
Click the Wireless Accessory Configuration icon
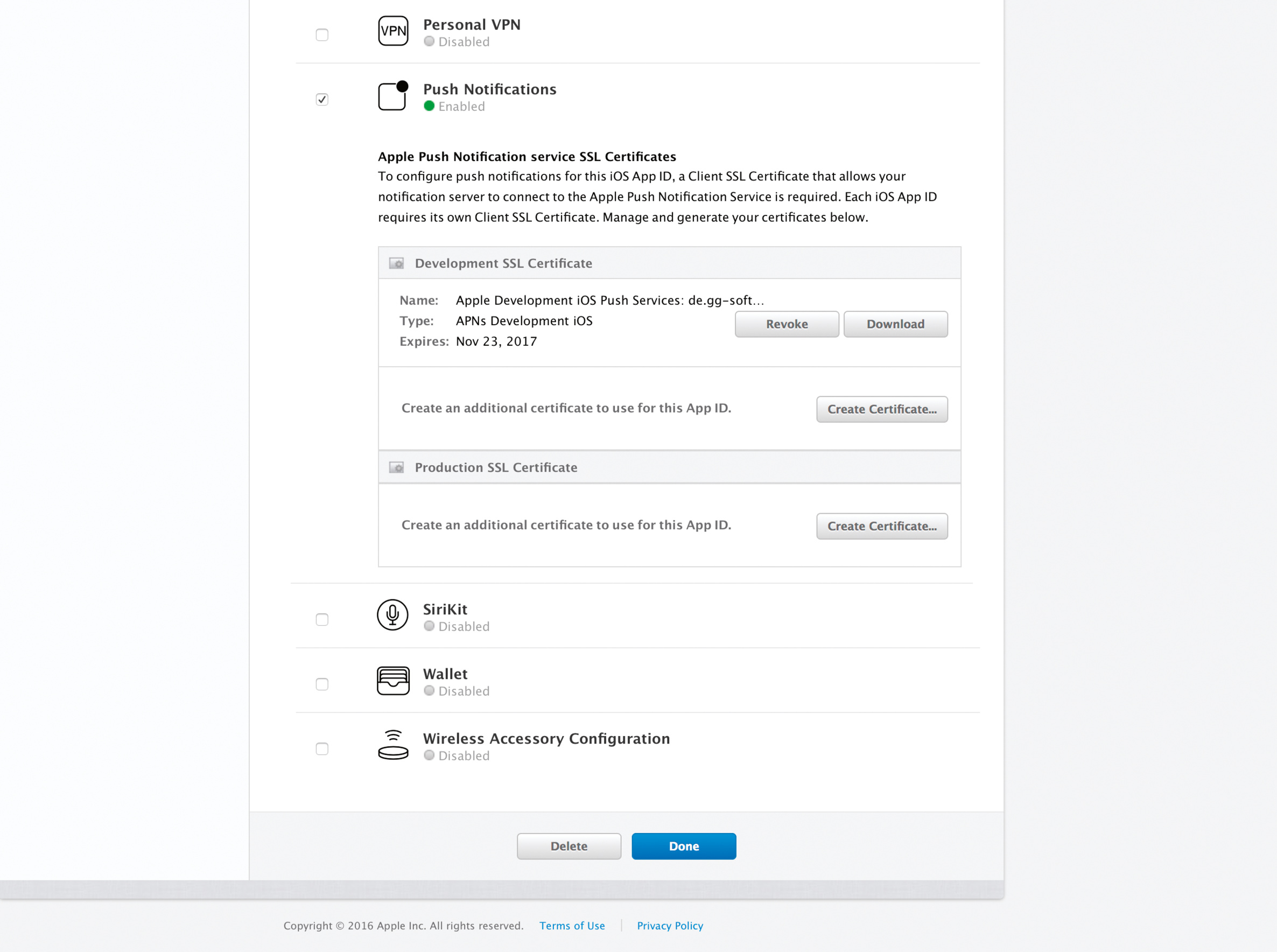(x=393, y=745)
